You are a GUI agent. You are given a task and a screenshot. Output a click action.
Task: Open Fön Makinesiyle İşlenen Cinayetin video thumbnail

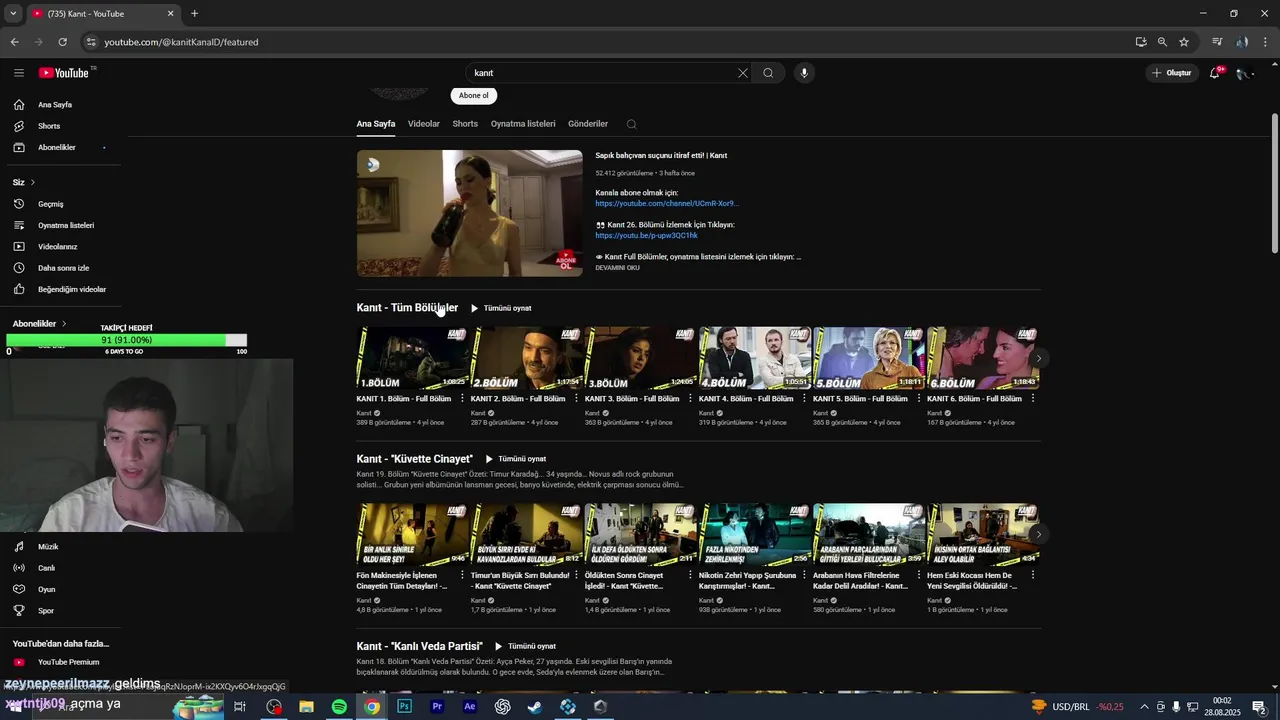click(412, 534)
